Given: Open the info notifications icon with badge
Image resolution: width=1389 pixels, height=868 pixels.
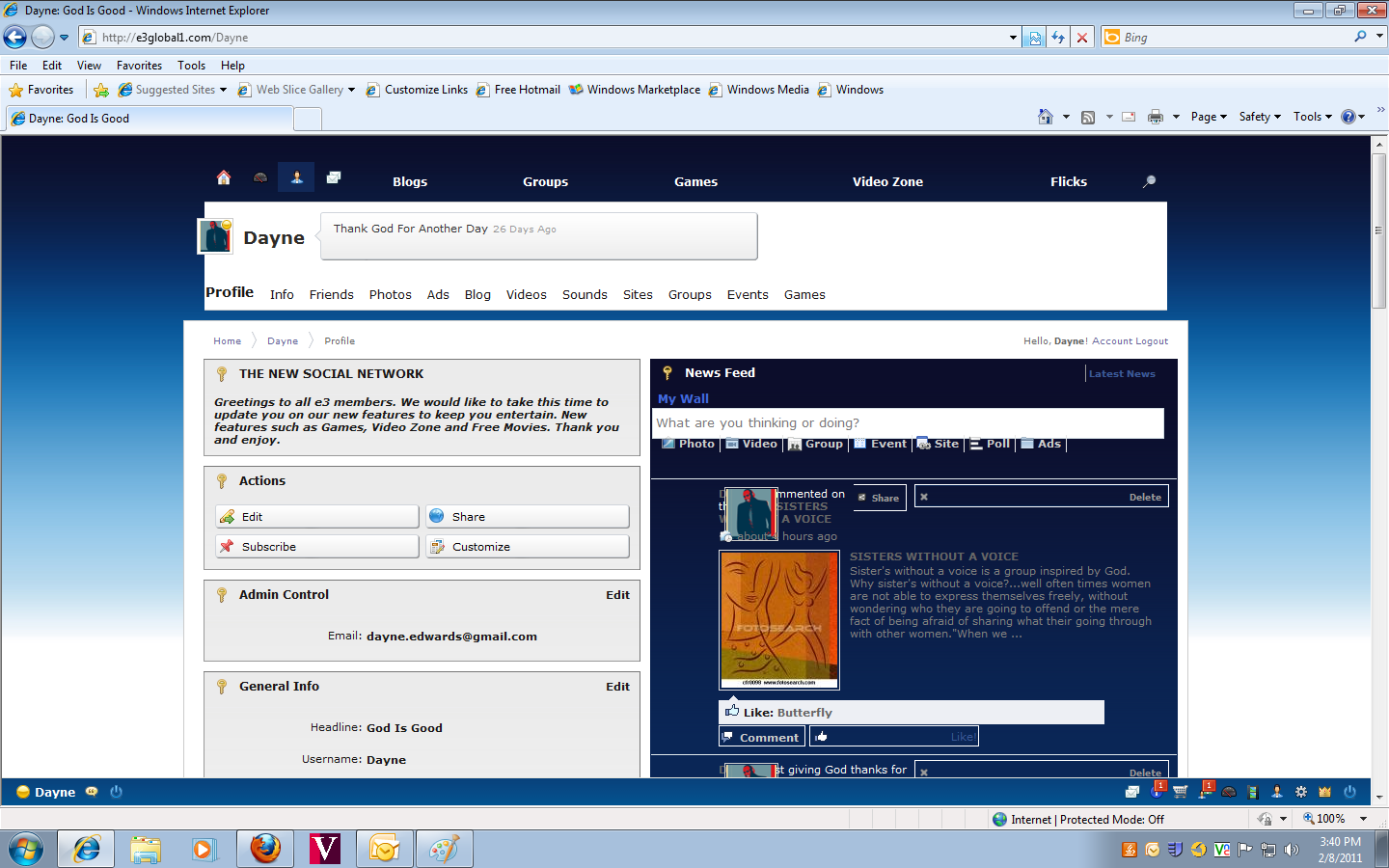Looking at the screenshot, I should click(1157, 790).
